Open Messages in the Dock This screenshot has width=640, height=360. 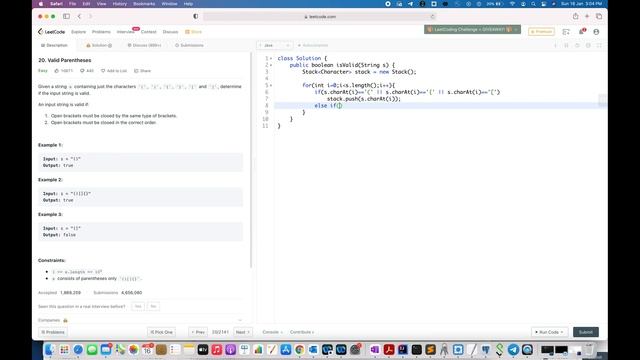(x=92, y=349)
